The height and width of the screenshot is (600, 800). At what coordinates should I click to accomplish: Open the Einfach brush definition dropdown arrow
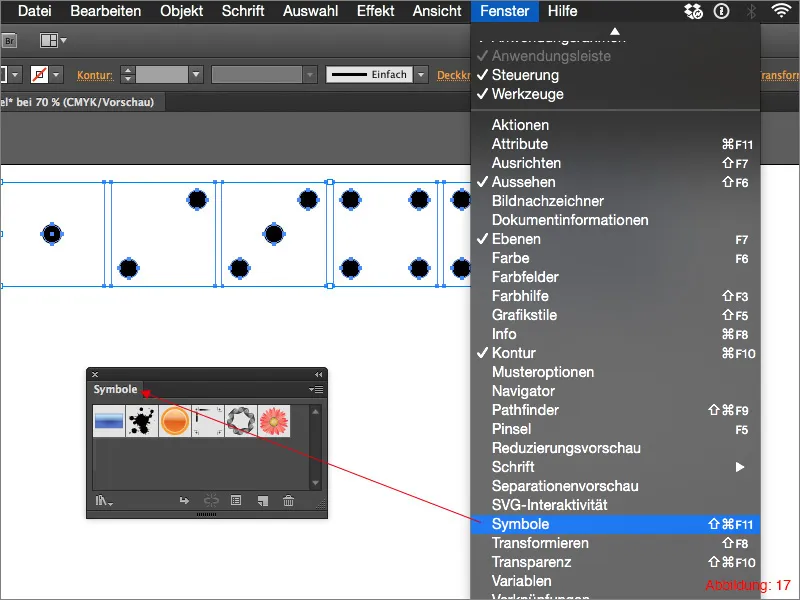421,74
